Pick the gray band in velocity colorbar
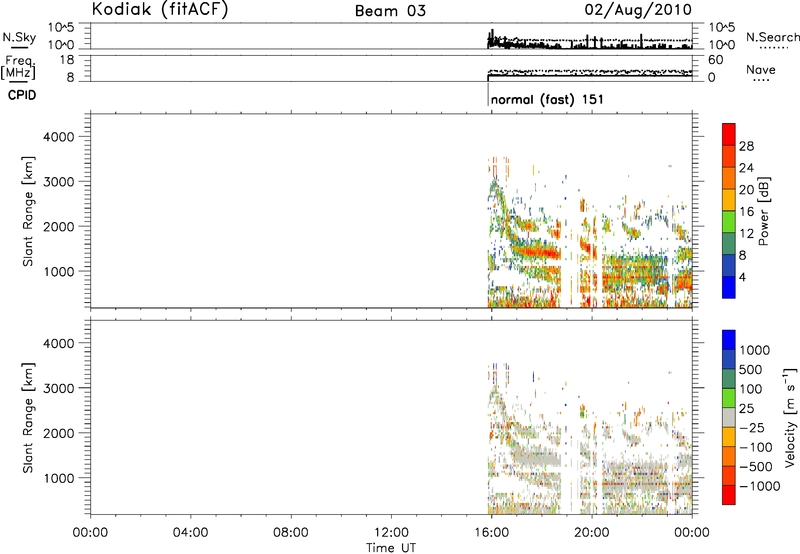The image size is (800, 554). [729, 417]
